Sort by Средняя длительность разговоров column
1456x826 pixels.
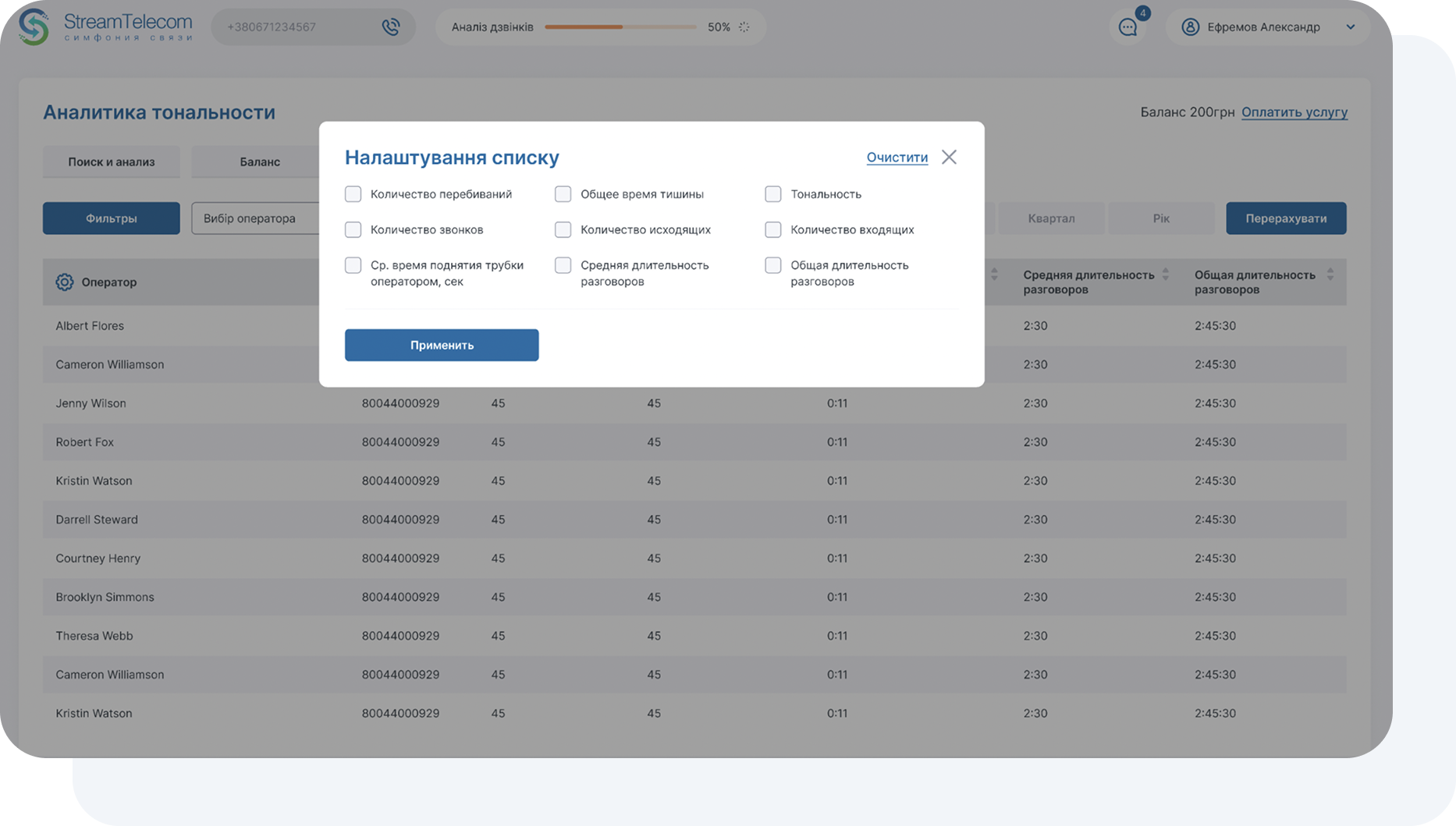(1166, 275)
